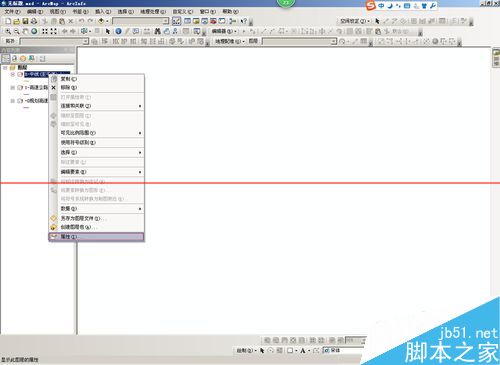Open the Editor (编辑器) dropdown menu

(224, 31)
